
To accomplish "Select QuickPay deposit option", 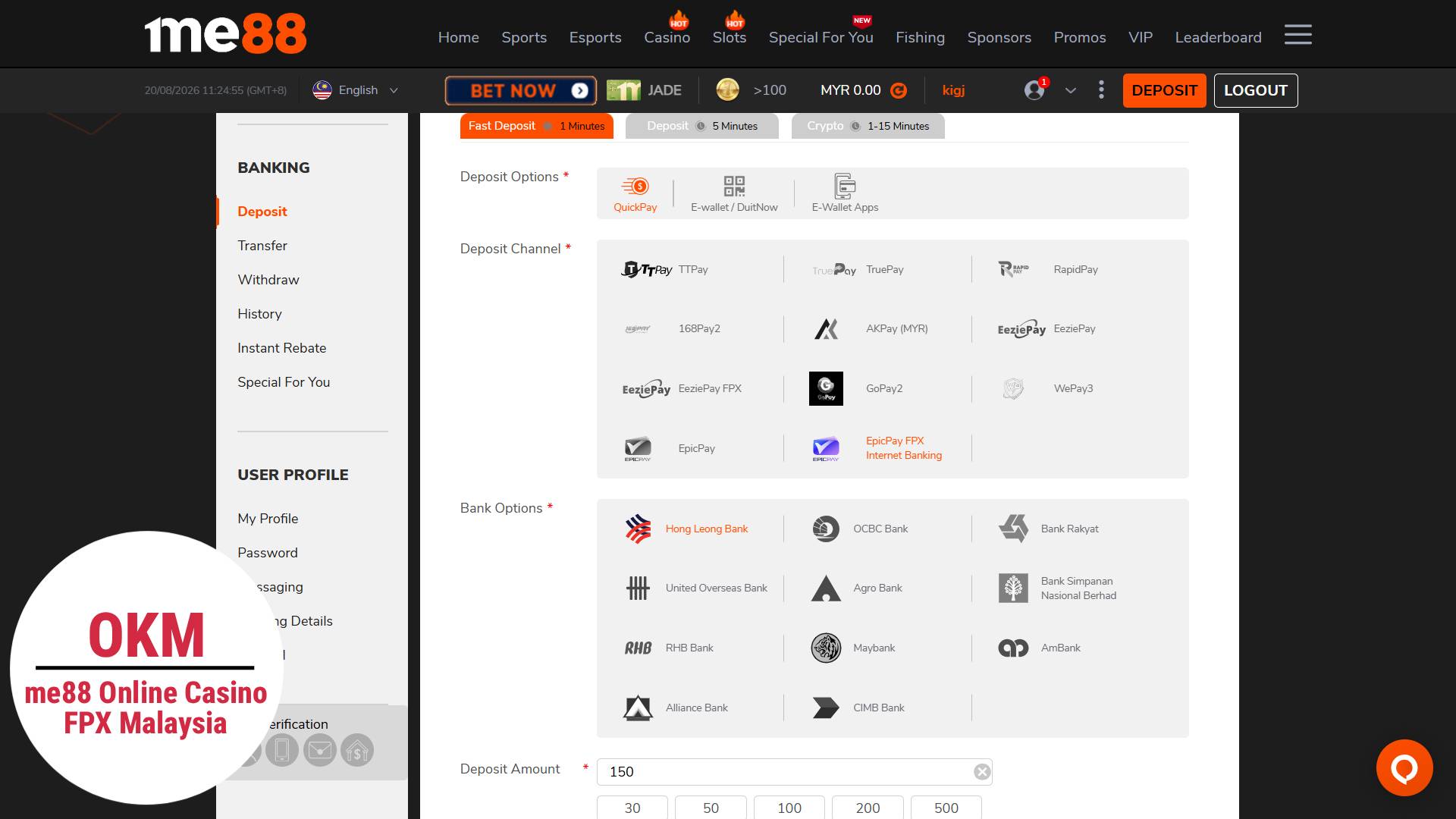I will click(x=635, y=193).
